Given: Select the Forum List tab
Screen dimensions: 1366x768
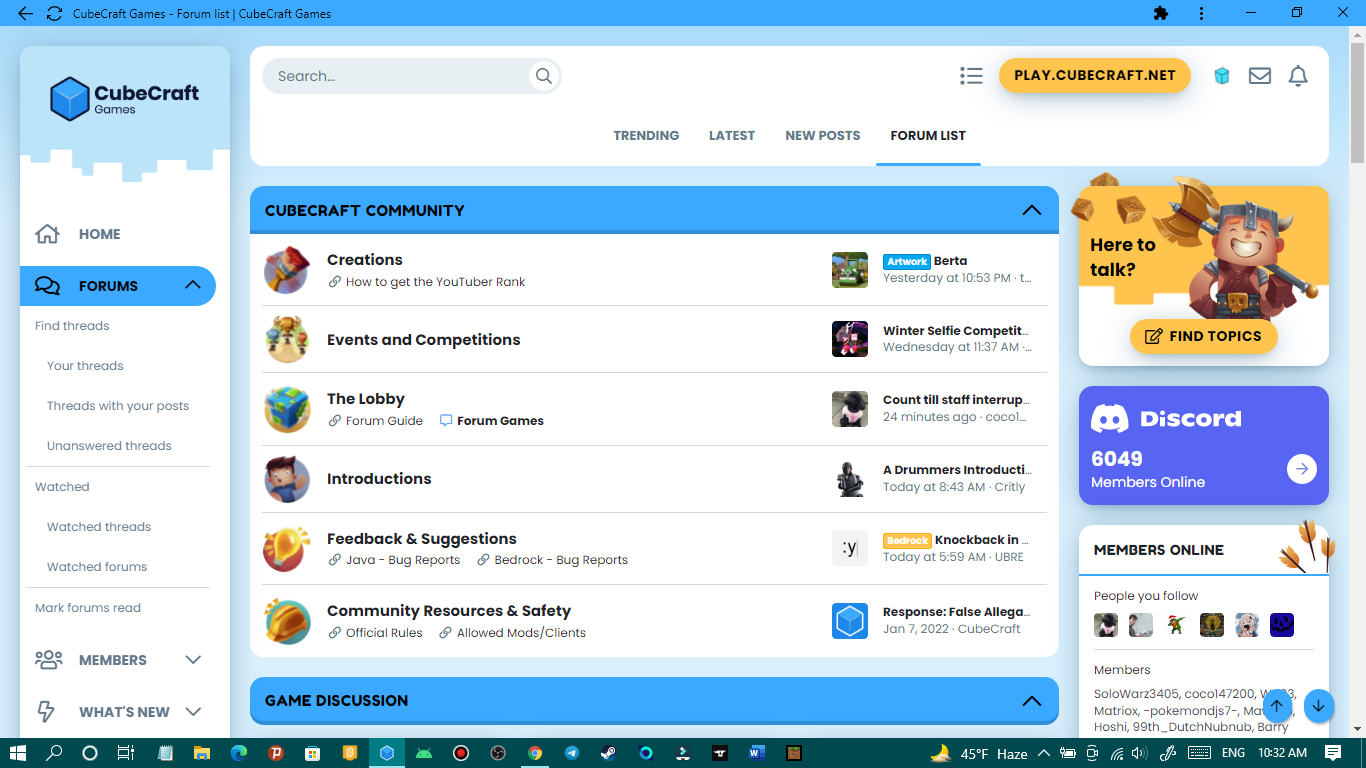Looking at the screenshot, I should [928, 135].
